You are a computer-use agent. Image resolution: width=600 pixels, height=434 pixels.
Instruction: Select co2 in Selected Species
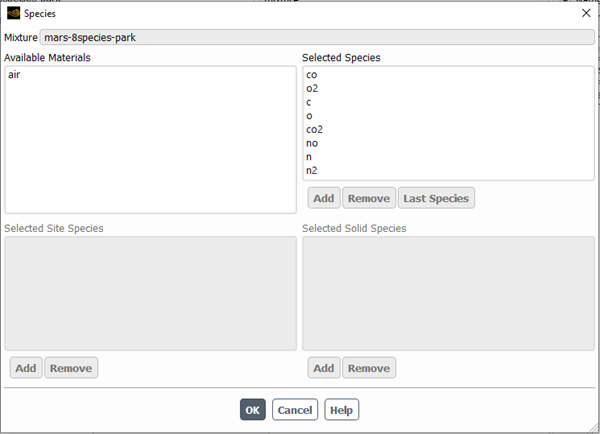point(314,129)
